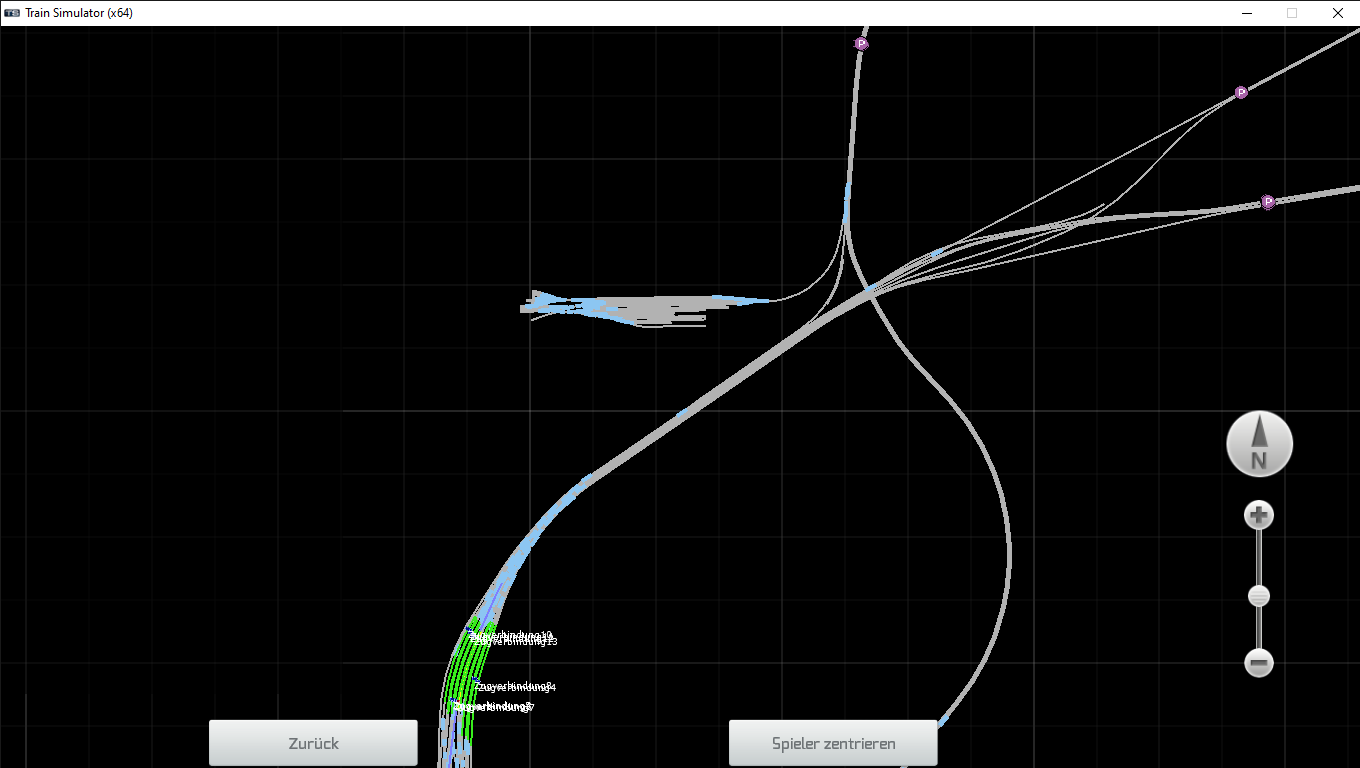Click the compass North indicator
Viewport: 1360px width, 768px height.
(1259, 444)
